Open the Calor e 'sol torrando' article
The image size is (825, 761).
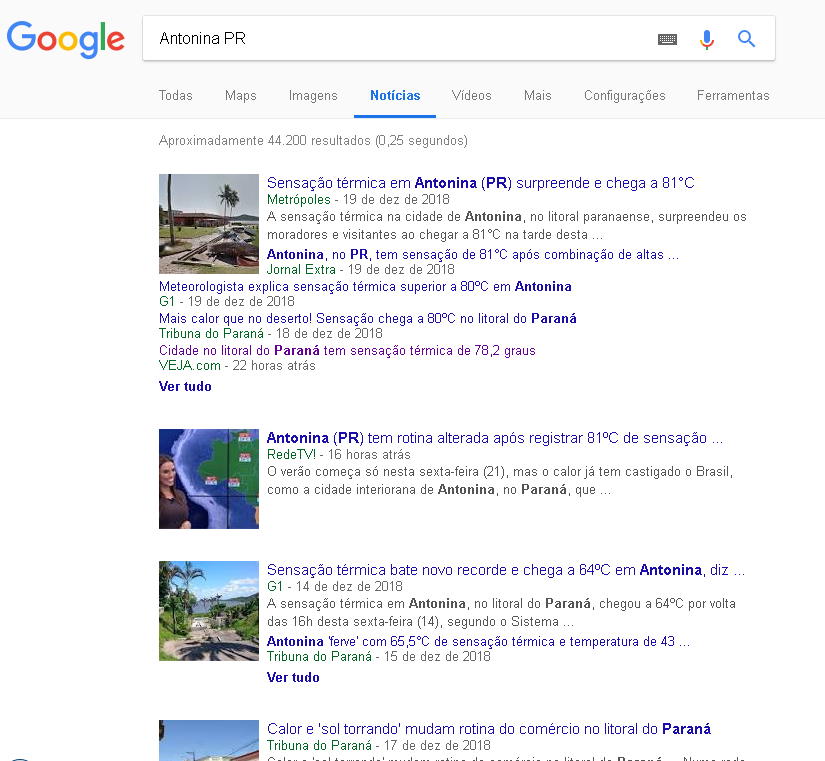(489, 729)
